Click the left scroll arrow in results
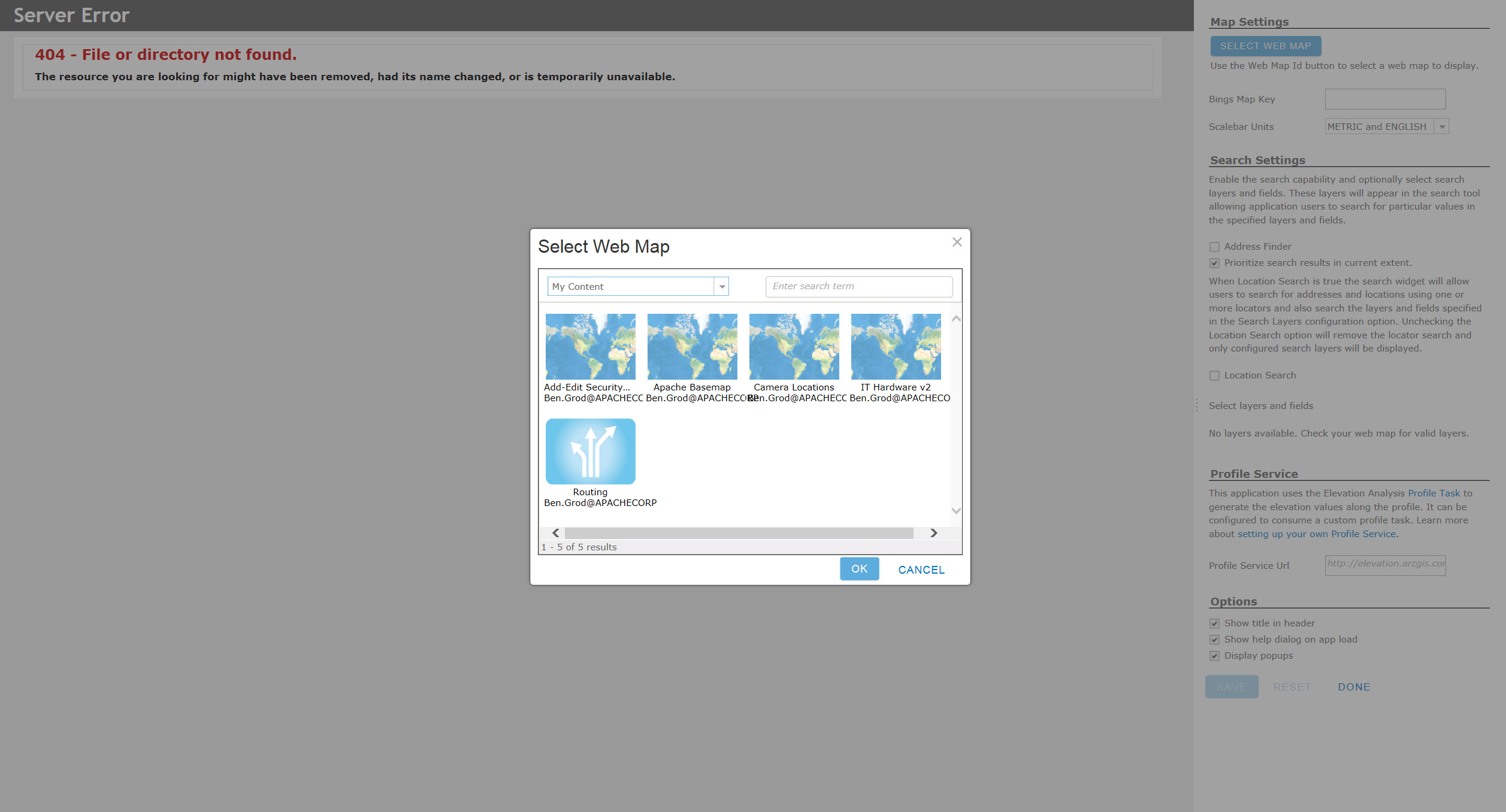1506x812 pixels. pos(555,533)
